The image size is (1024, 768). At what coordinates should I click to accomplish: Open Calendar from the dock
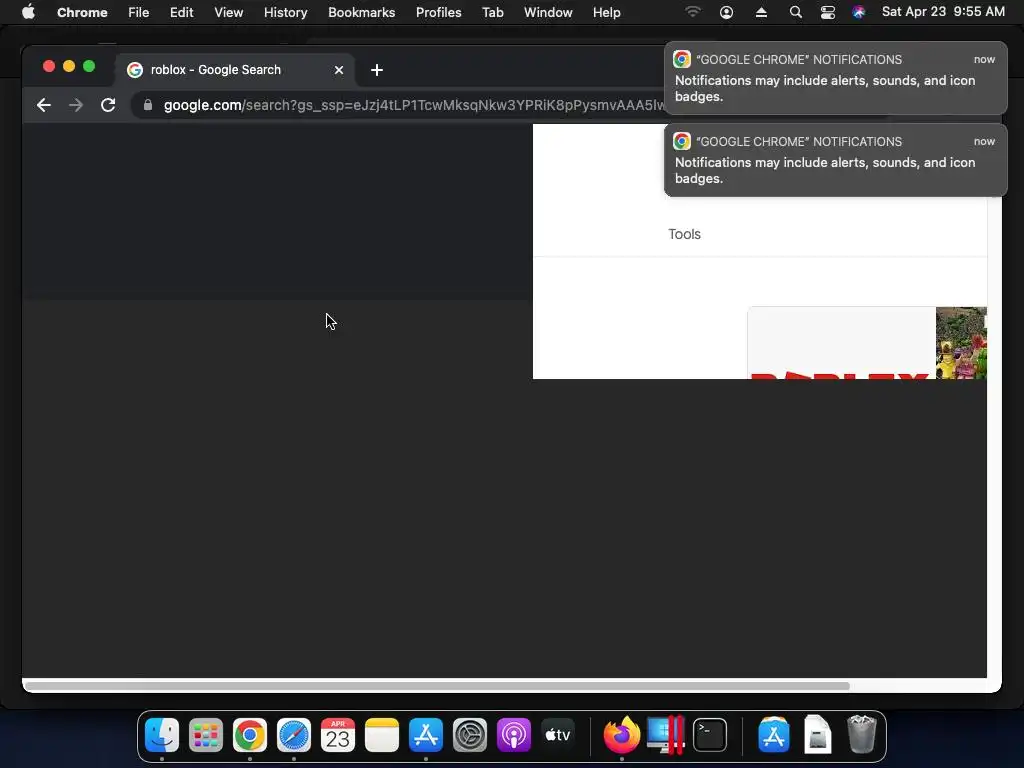(x=338, y=735)
